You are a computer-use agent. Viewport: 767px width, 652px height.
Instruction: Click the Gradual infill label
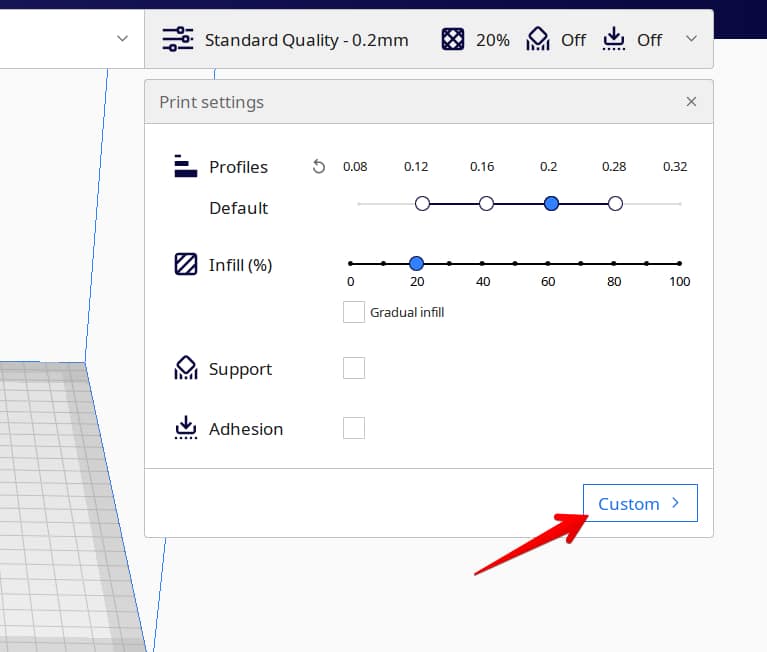pyautogui.click(x=407, y=312)
